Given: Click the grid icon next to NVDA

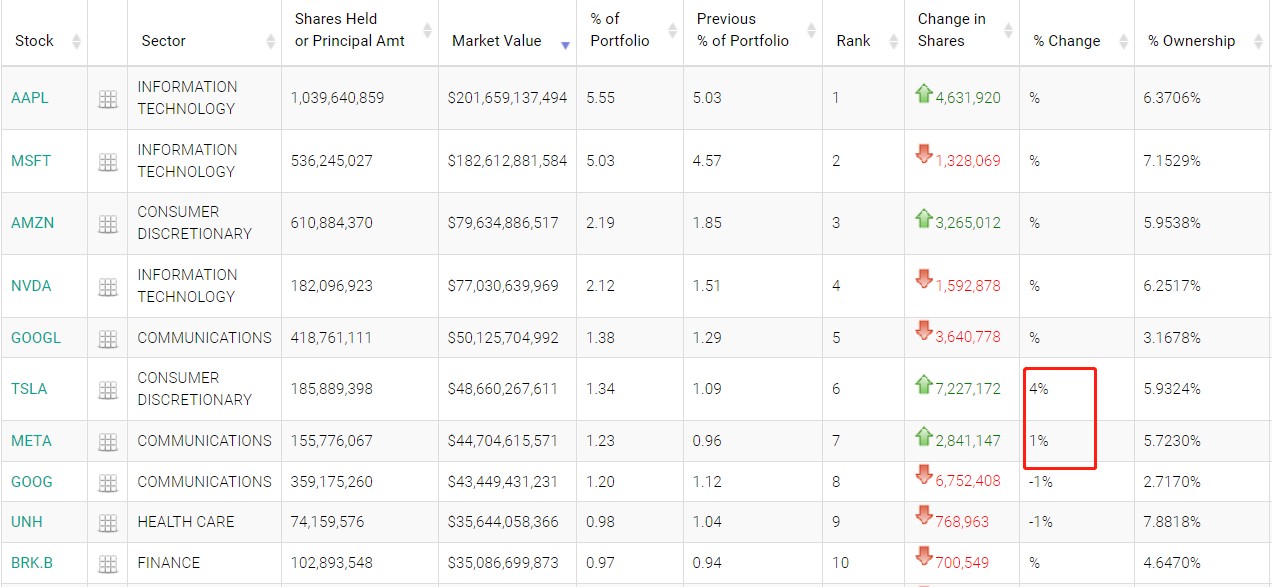Looking at the screenshot, I should coord(108,287).
